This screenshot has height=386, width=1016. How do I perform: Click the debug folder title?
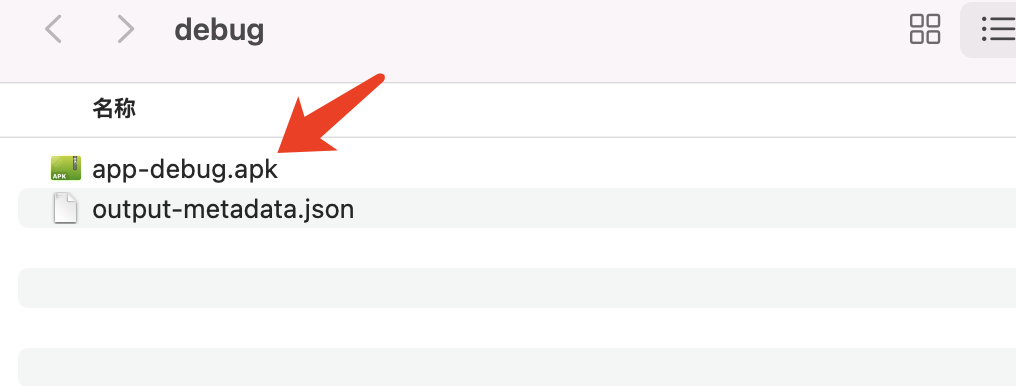coord(219,30)
